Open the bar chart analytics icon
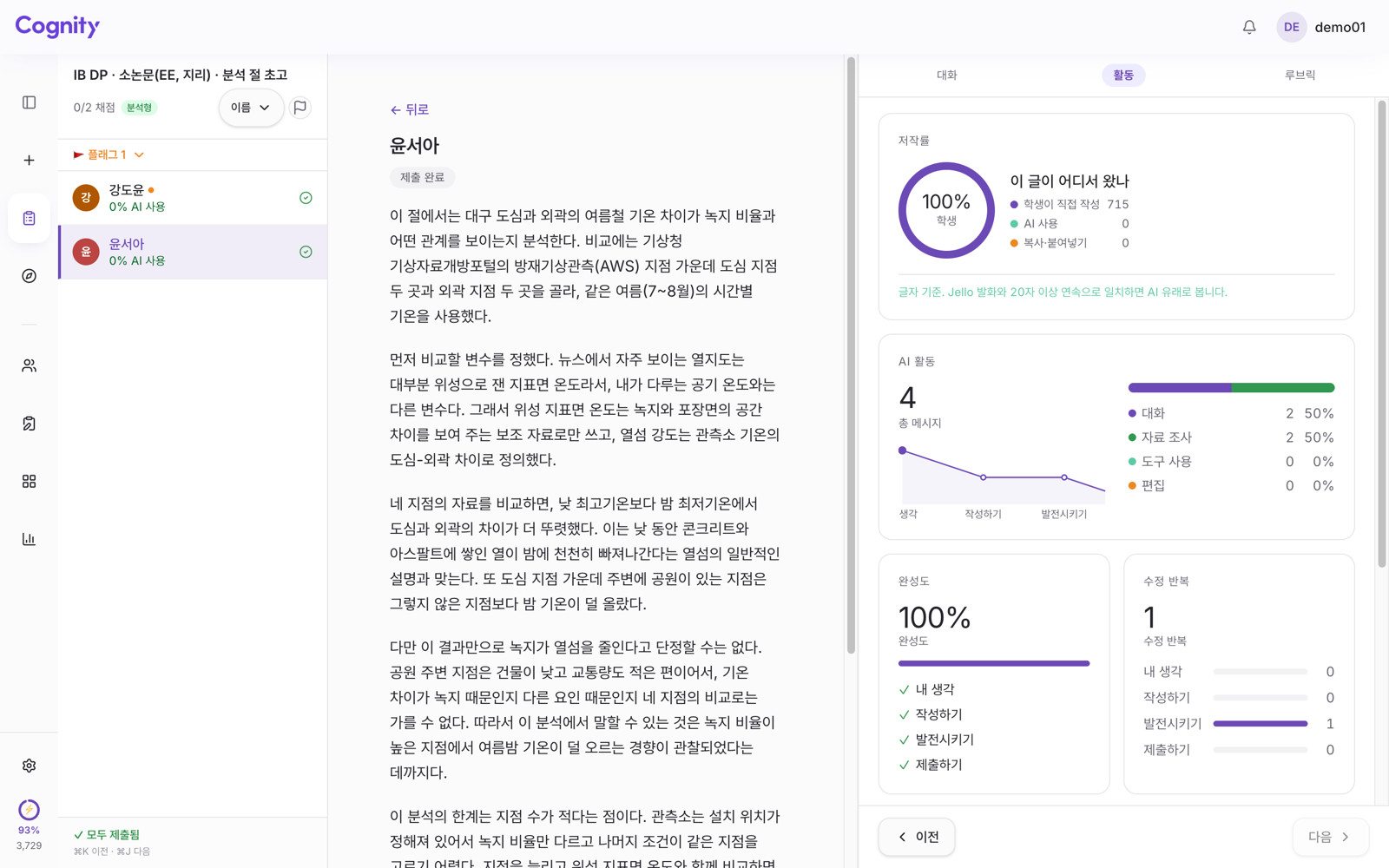 point(29,539)
